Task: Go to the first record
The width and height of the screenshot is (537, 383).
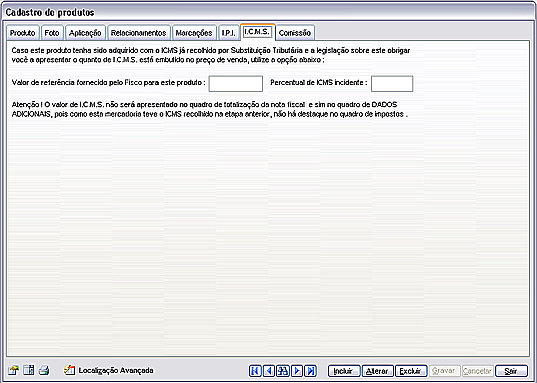Action: point(255,371)
